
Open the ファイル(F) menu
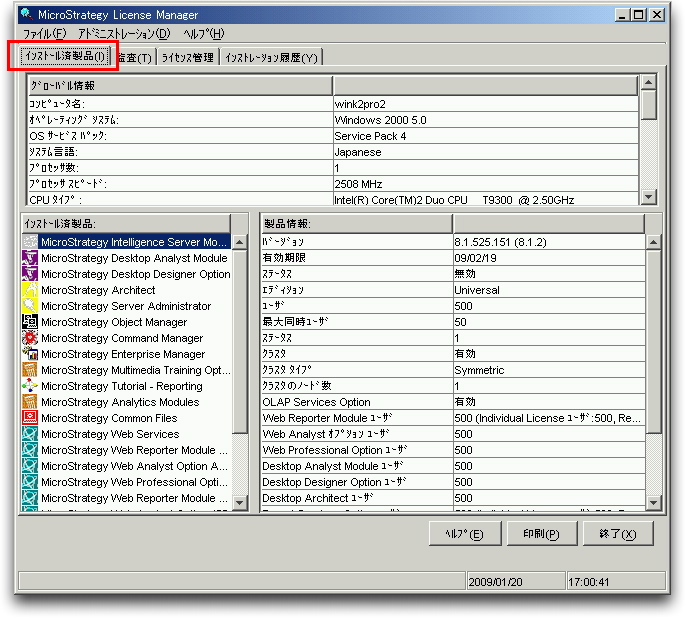(x=44, y=34)
